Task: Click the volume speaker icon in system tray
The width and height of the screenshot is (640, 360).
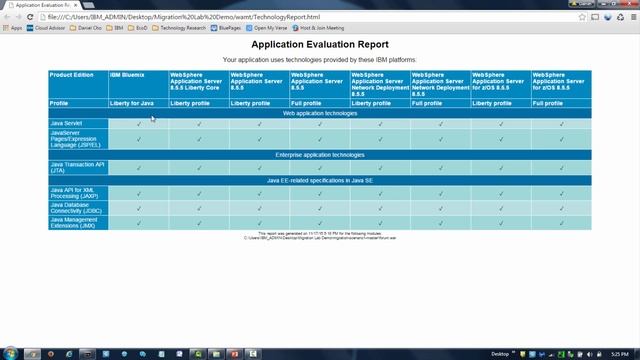Action: (x=589, y=354)
